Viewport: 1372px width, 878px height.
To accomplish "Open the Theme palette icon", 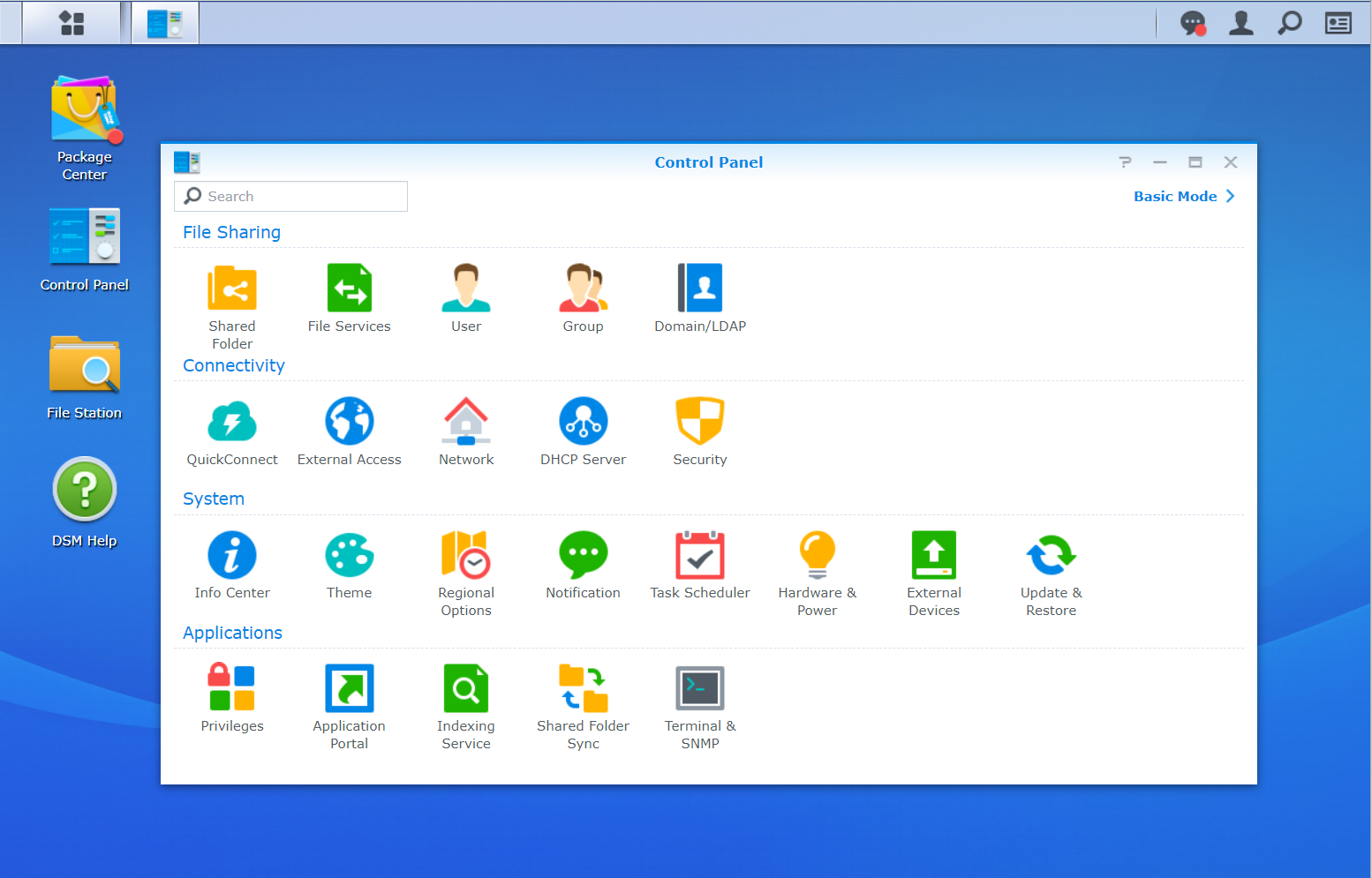I will tap(350, 555).
